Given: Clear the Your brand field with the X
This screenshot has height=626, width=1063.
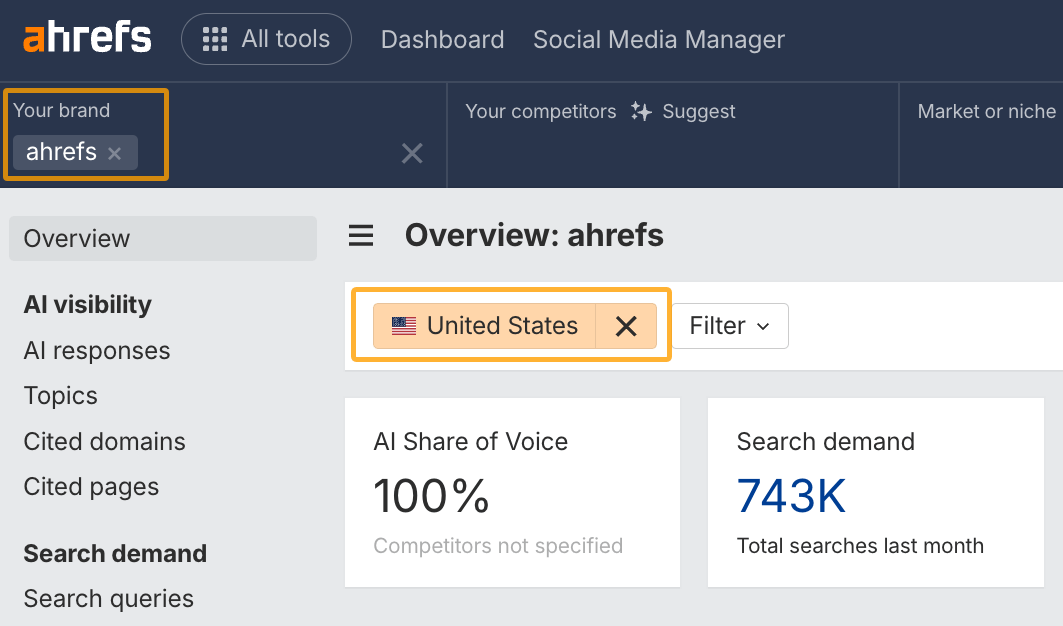Looking at the screenshot, I should pyautogui.click(x=412, y=153).
